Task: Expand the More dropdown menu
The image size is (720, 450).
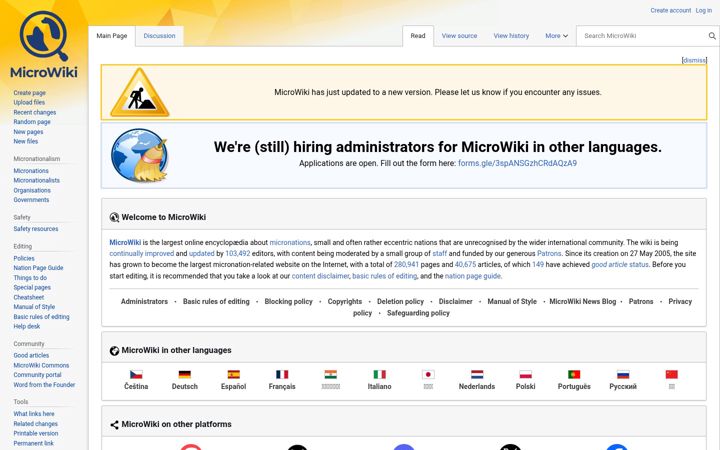Action: [557, 36]
